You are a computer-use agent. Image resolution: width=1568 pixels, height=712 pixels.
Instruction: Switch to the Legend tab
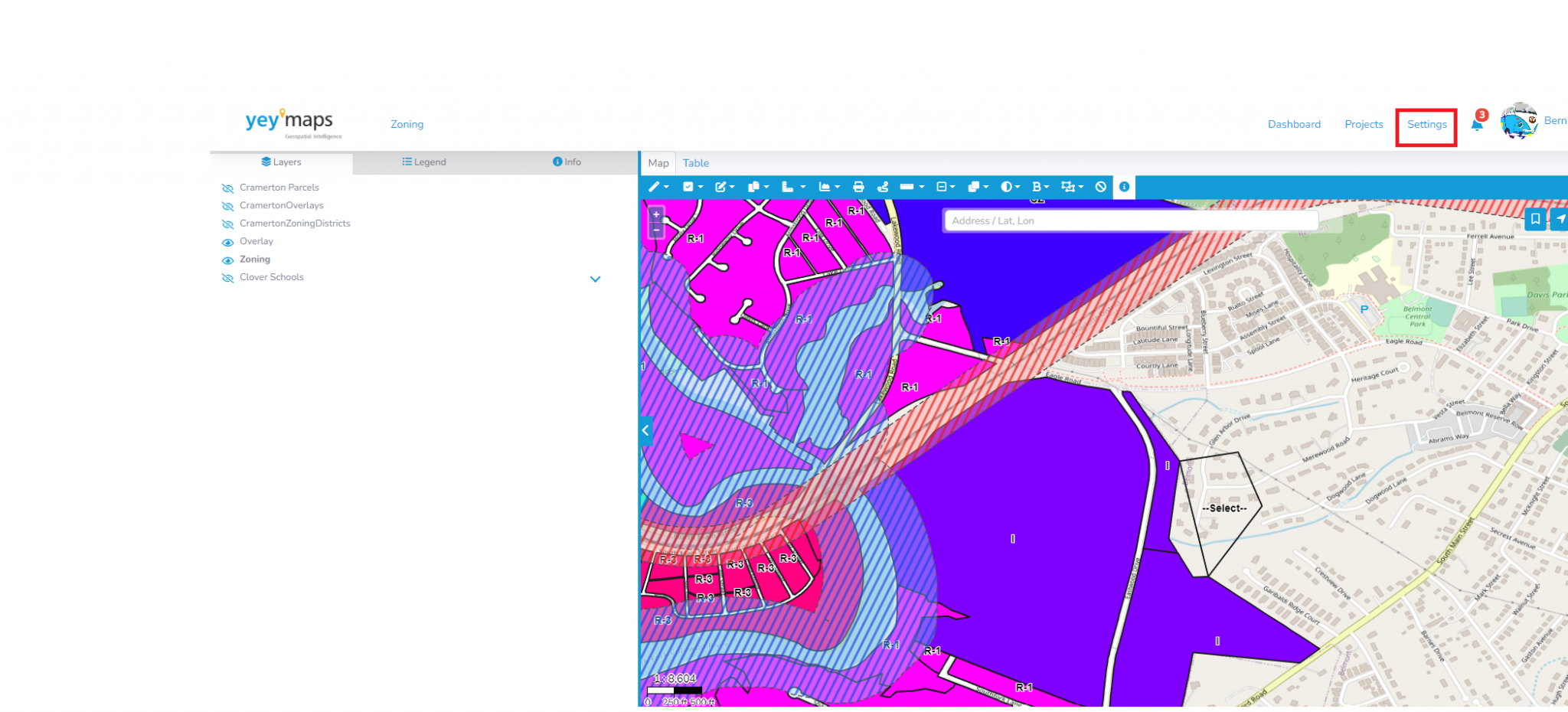click(x=423, y=162)
